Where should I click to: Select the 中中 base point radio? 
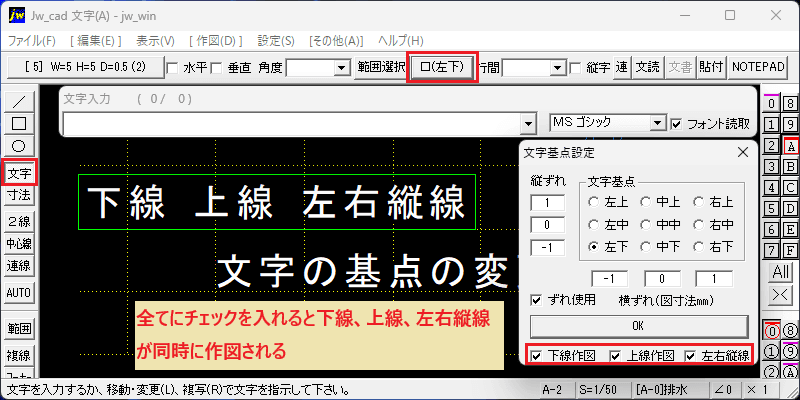click(x=646, y=224)
